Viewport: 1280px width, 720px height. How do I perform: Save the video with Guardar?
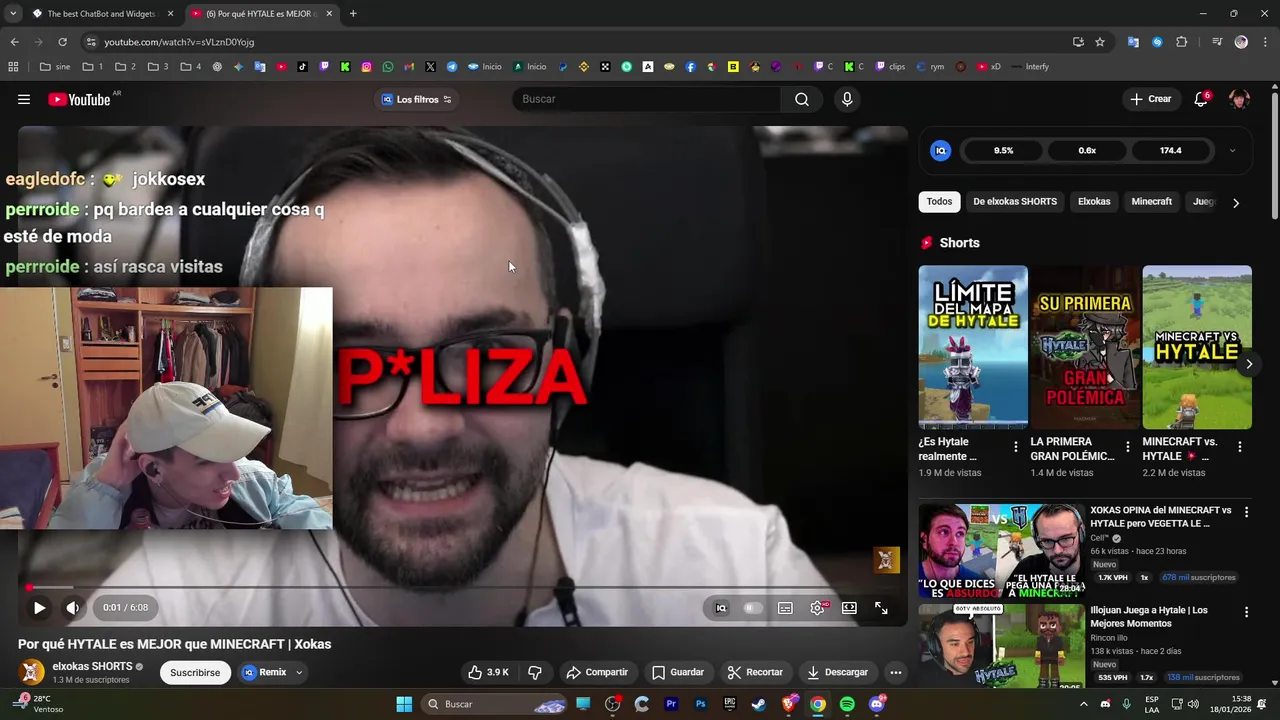(678, 672)
